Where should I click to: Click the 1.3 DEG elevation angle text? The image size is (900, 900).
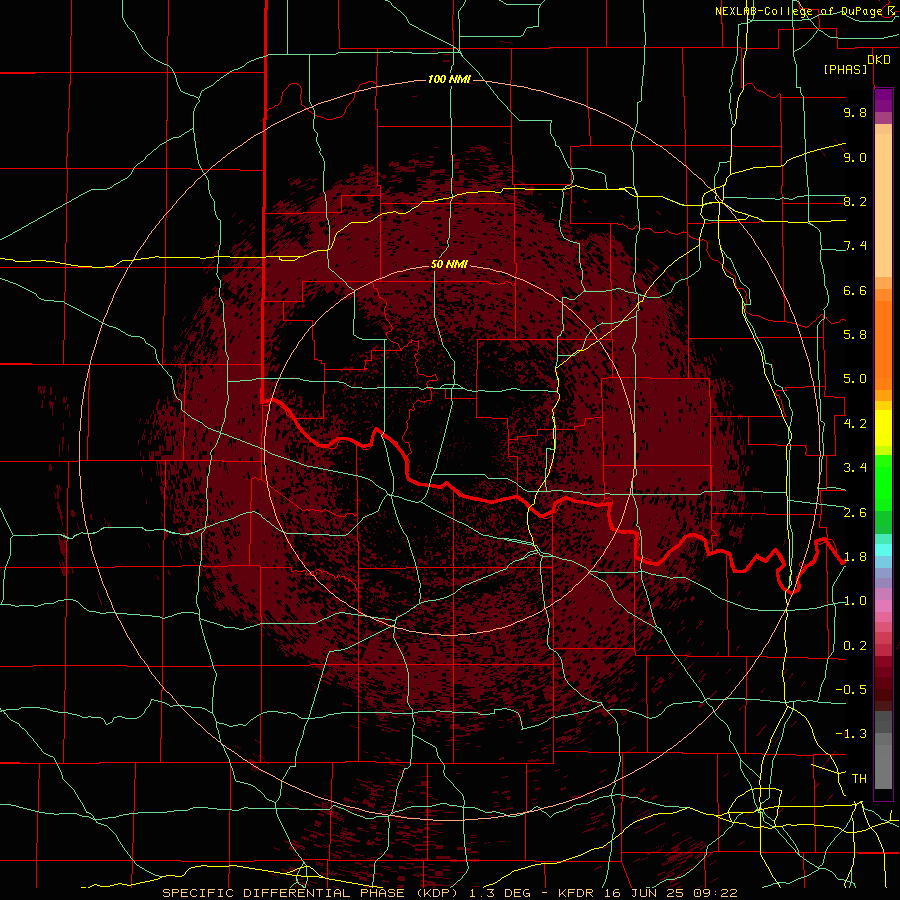pyautogui.click(x=498, y=893)
